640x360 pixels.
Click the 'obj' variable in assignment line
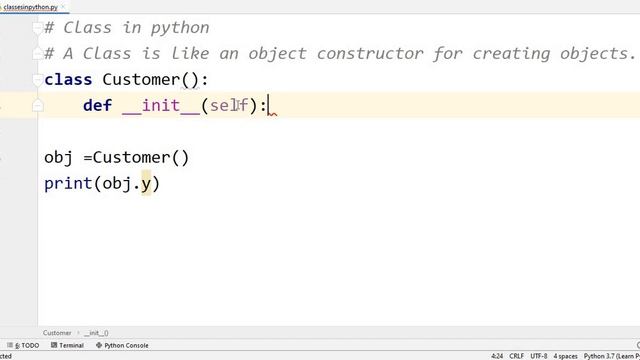(58, 158)
